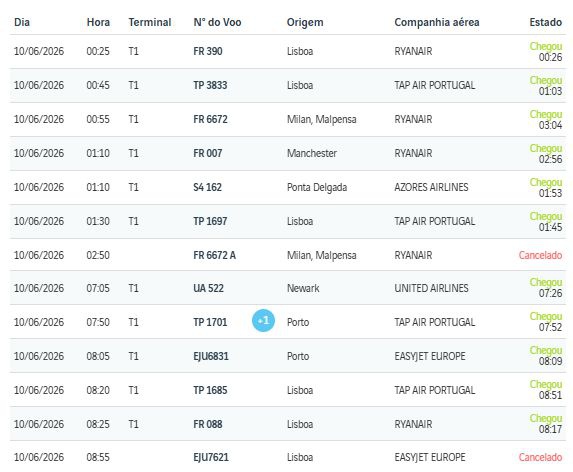
Task: Click the Hora column header
Action: 98,22
